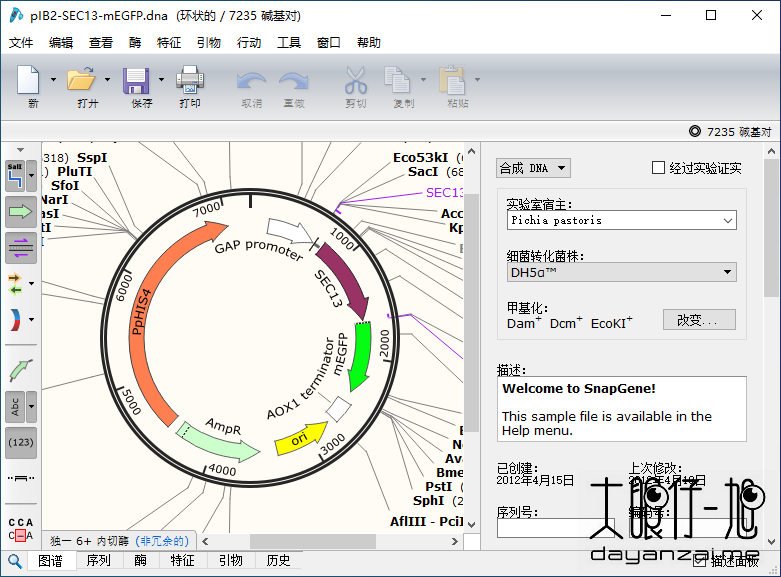This screenshot has width=781, height=577.
Task: Open the enzyme display options arrow
Action: [32, 176]
